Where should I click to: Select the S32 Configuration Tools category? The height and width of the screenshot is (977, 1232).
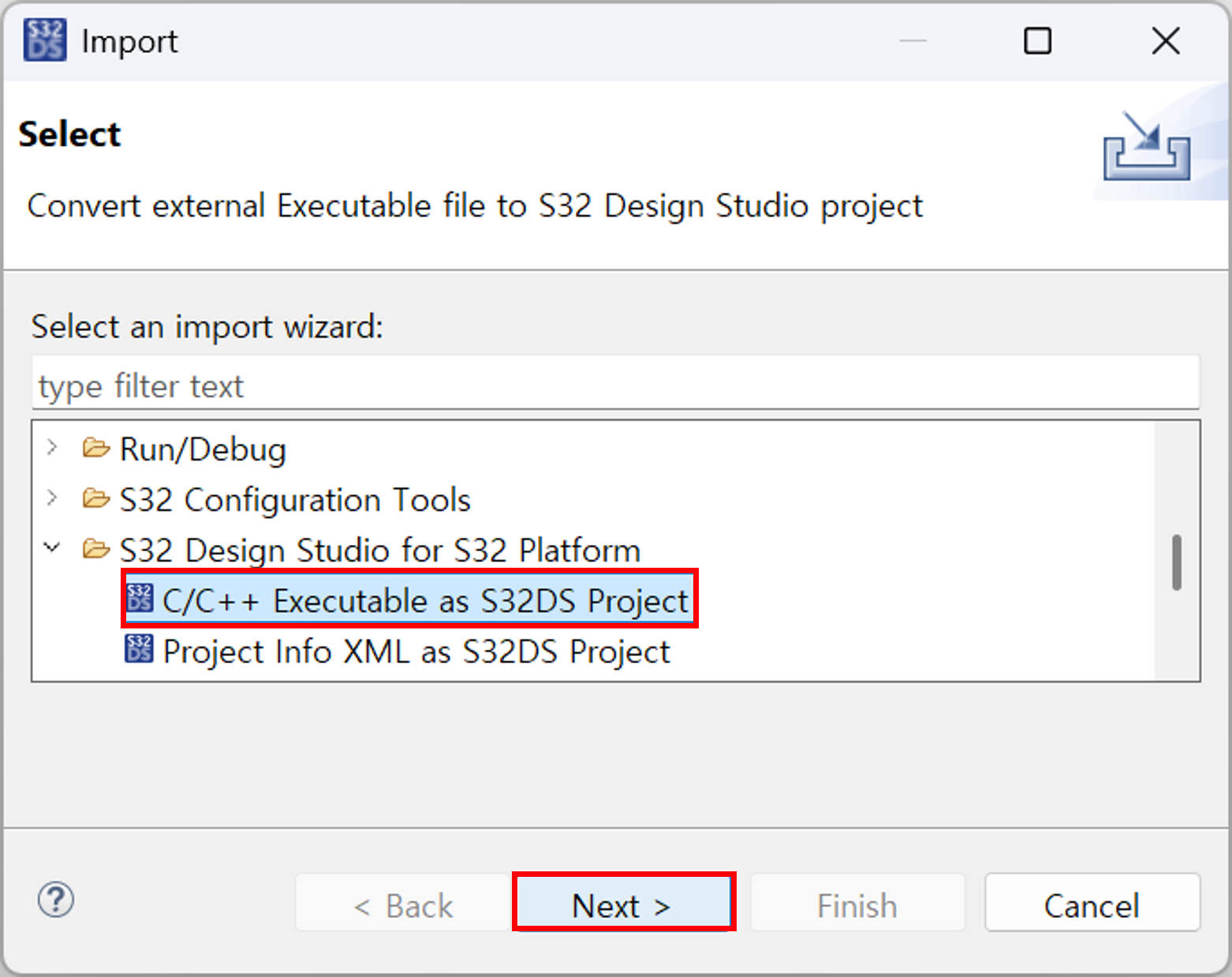(295, 500)
